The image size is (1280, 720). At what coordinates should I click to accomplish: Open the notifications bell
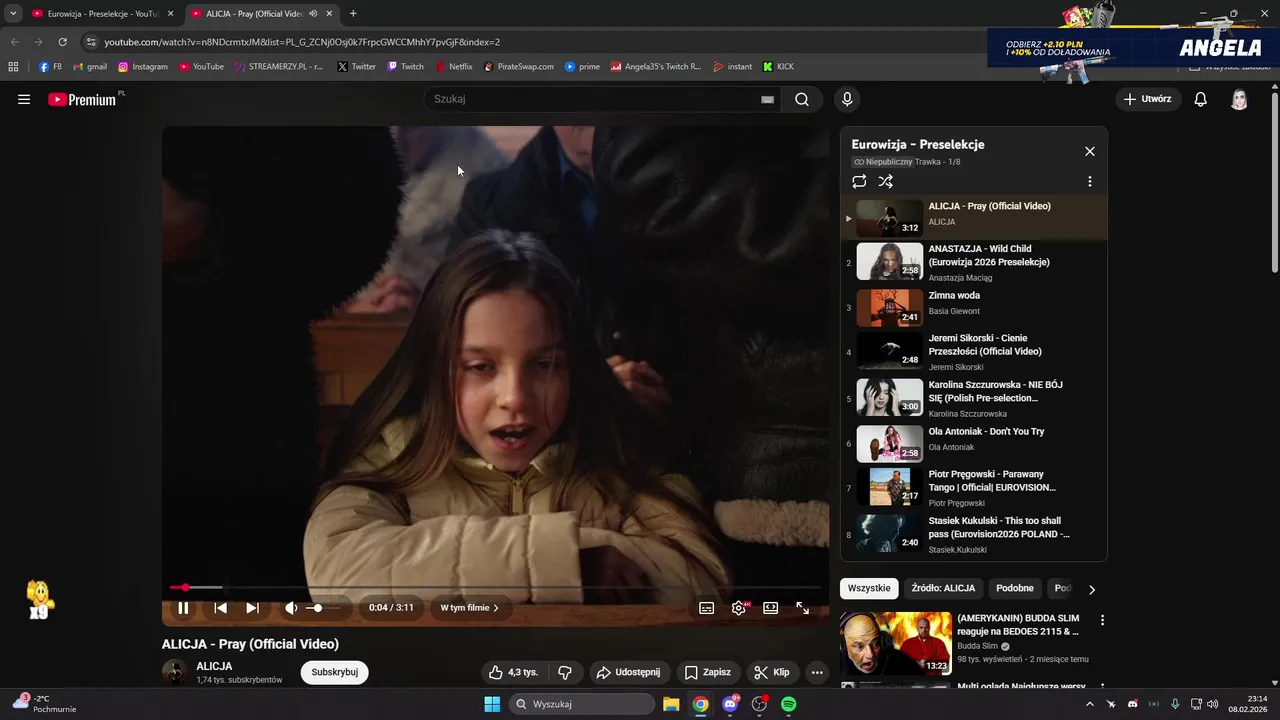pos(1201,99)
